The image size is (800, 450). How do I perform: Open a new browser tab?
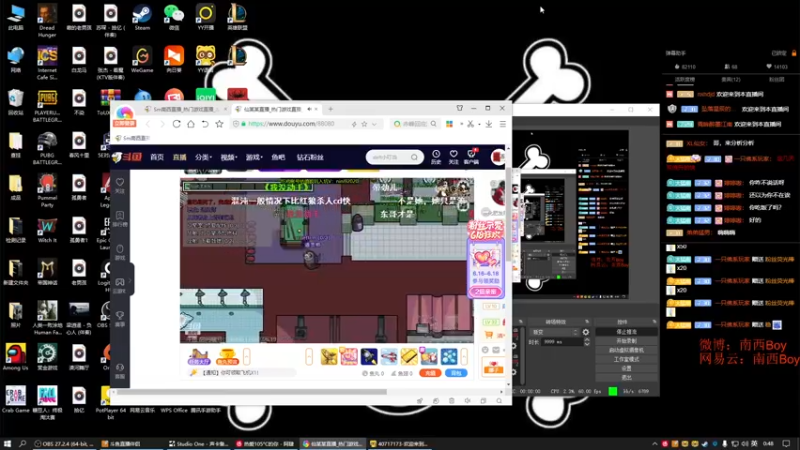(x=331, y=109)
